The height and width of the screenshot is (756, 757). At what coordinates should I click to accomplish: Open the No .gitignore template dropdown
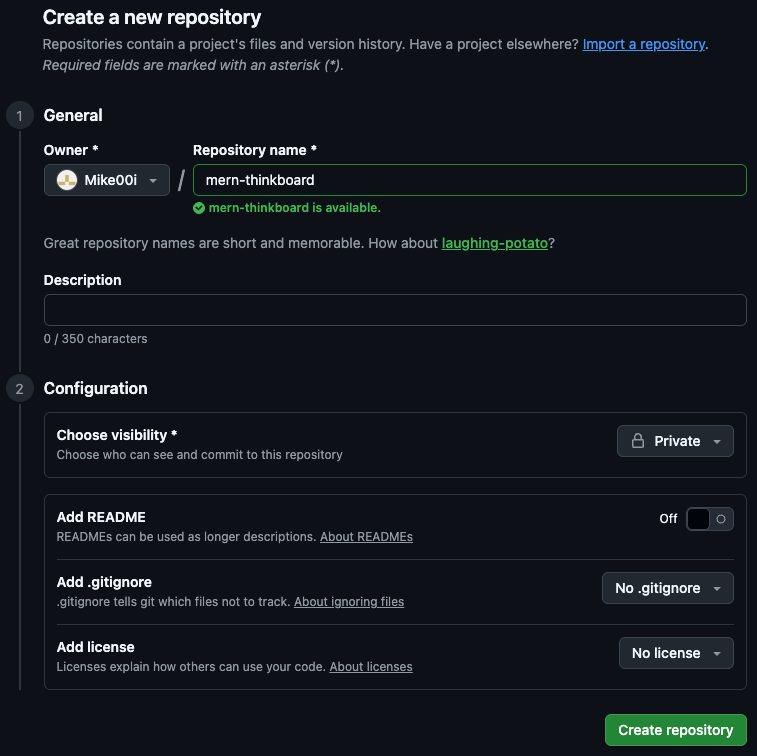pos(667,588)
